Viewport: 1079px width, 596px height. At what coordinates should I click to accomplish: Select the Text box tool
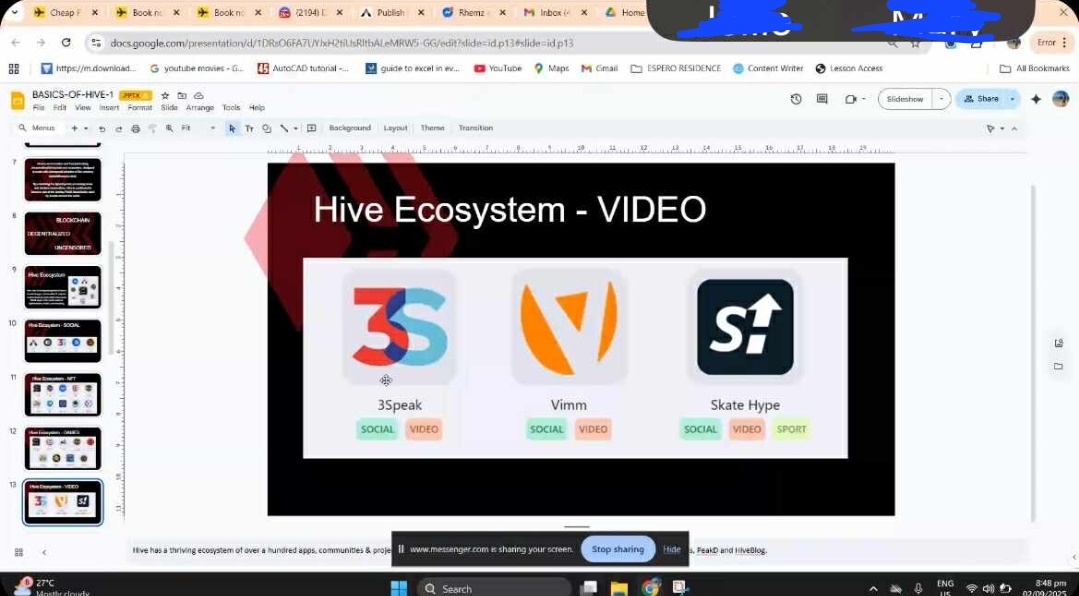249,129
